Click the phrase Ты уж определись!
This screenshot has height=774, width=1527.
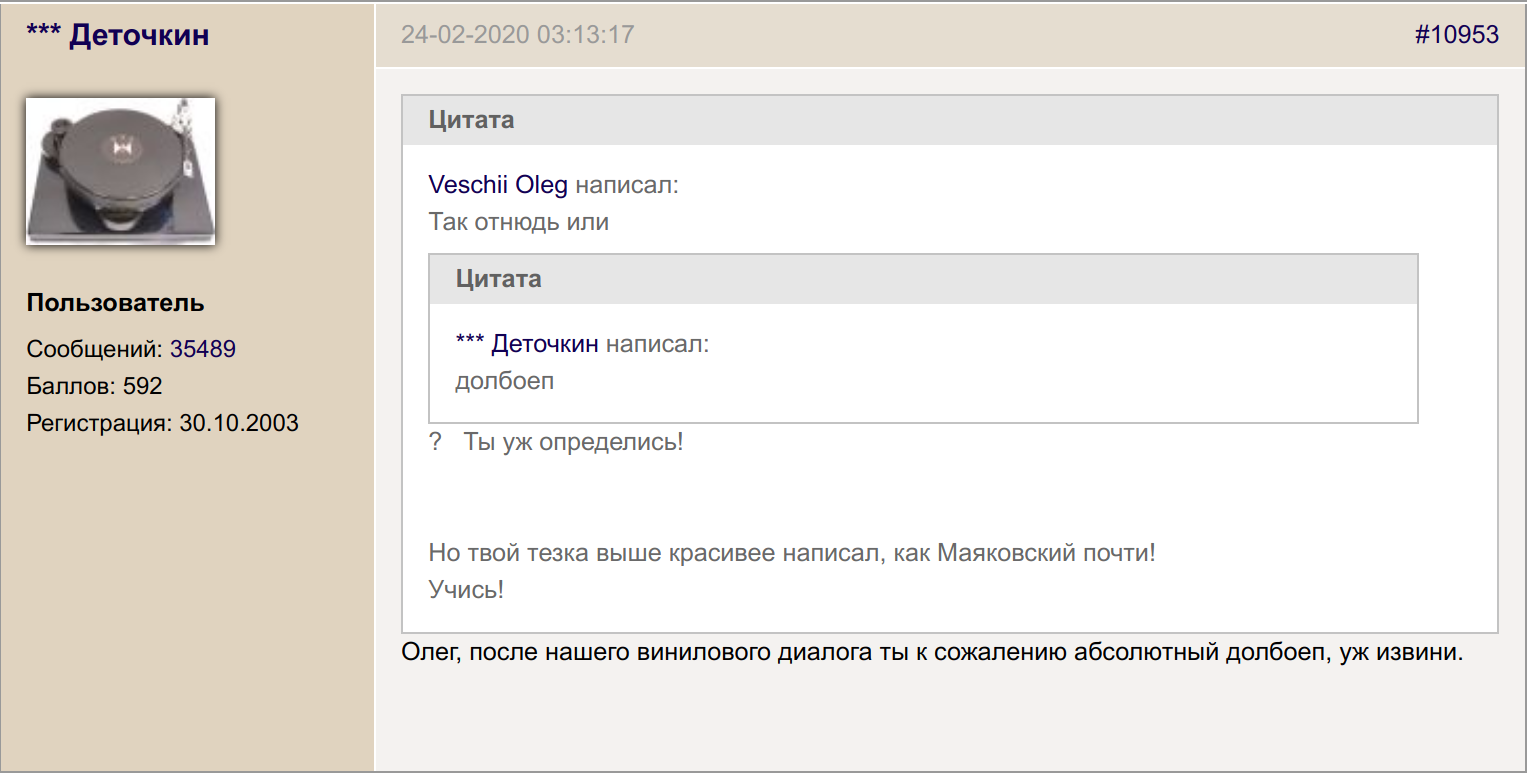tap(573, 442)
